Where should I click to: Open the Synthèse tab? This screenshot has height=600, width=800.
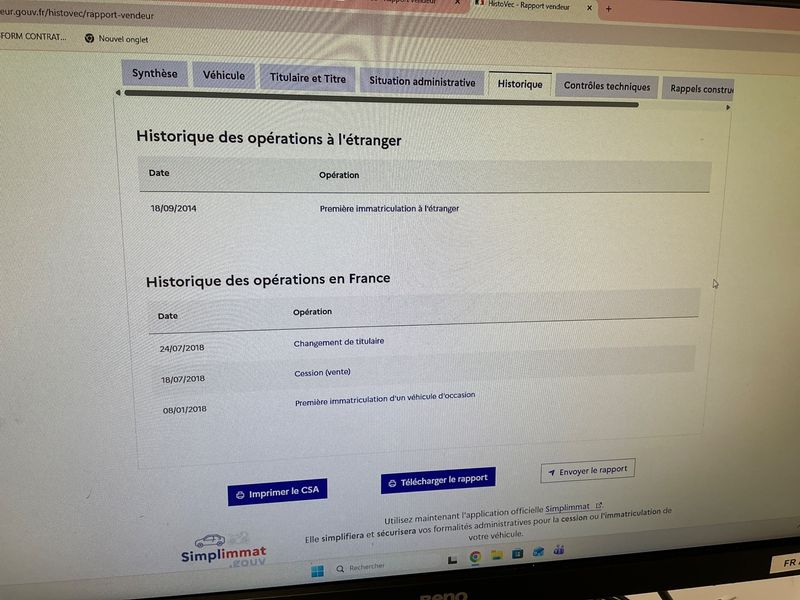pyautogui.click(x=155, y=73)
